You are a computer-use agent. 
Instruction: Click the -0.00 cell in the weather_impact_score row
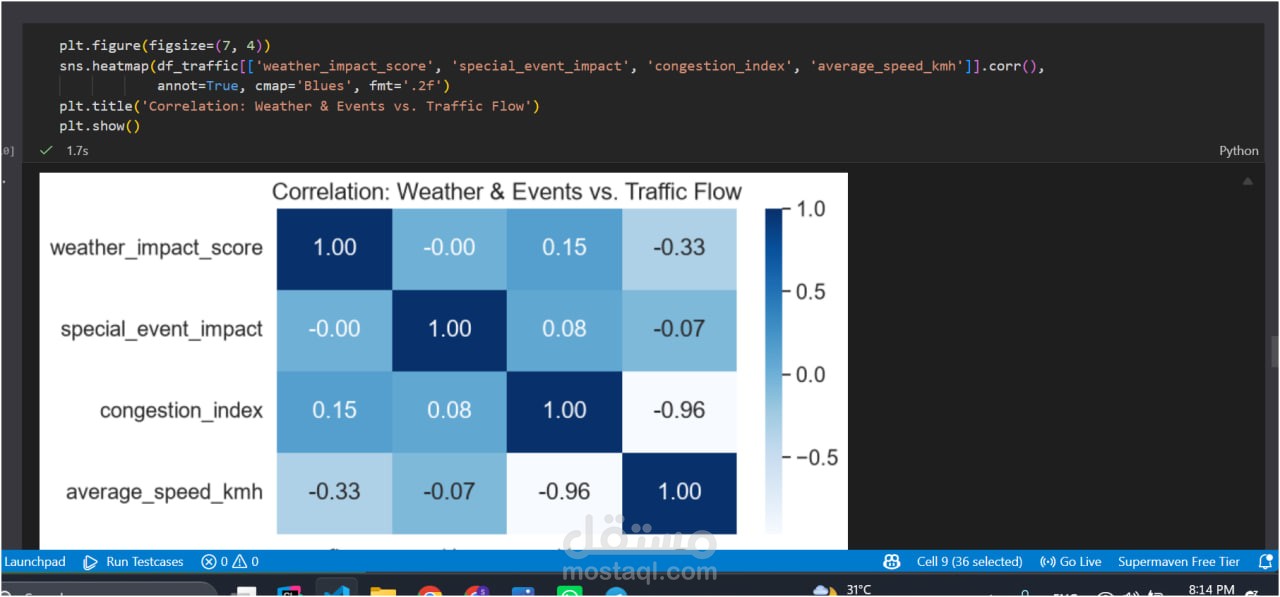click(449, 247)
